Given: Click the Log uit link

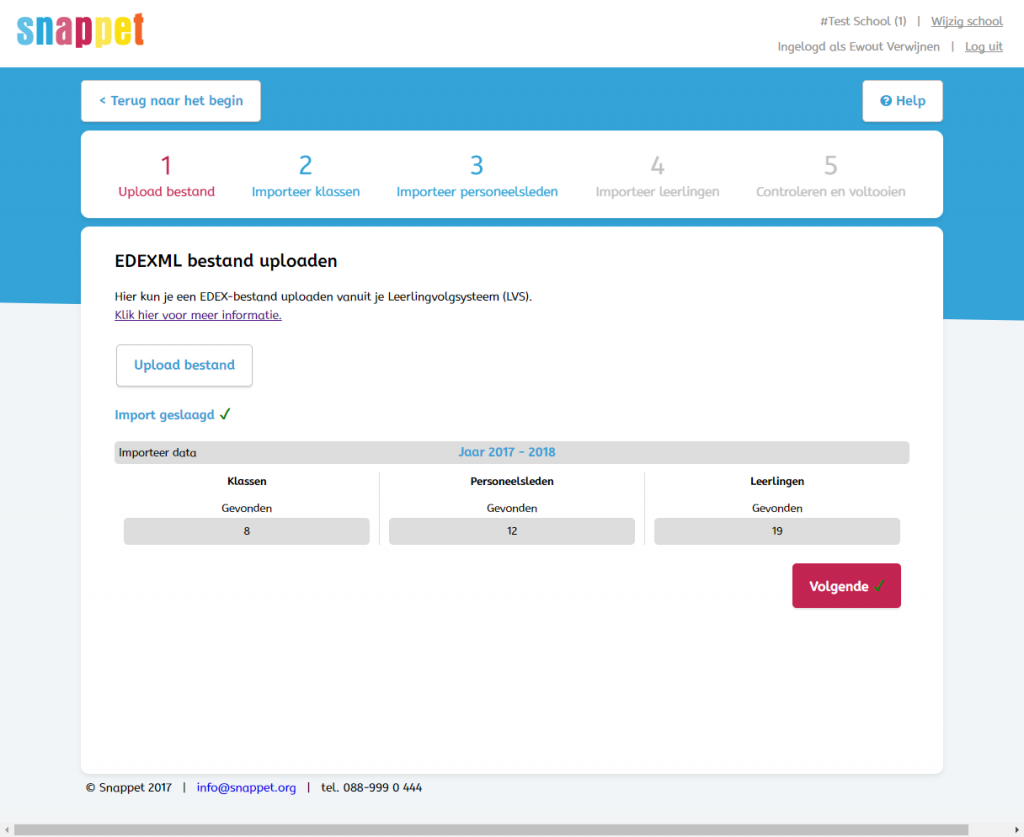Looking at the screenshot, I should coord(983,46).
